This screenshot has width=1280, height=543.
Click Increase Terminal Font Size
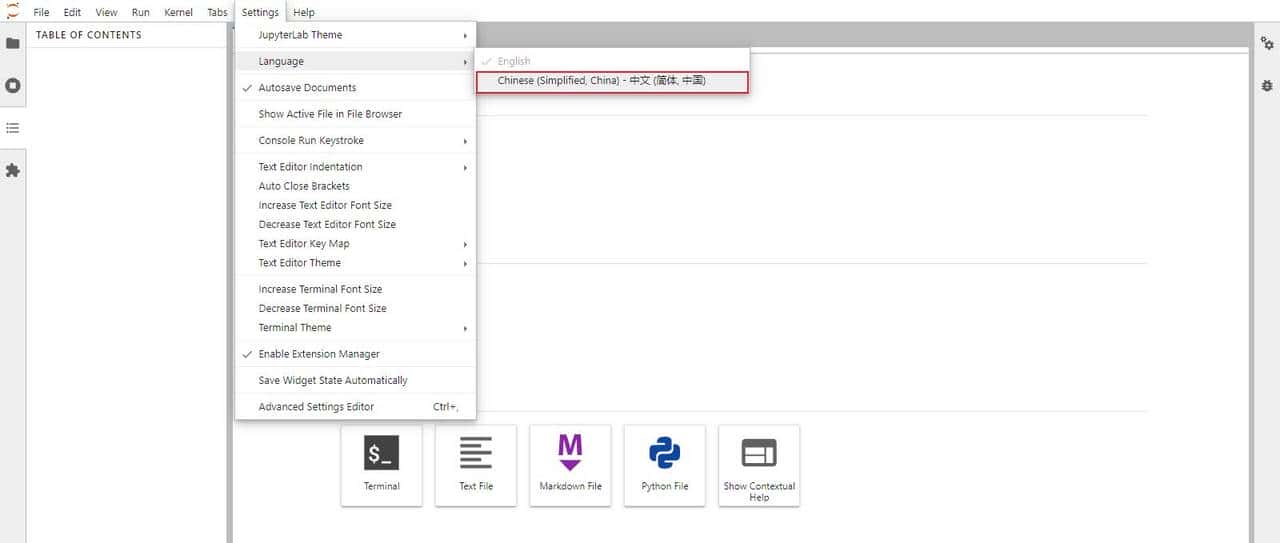[x=355, y=289]
